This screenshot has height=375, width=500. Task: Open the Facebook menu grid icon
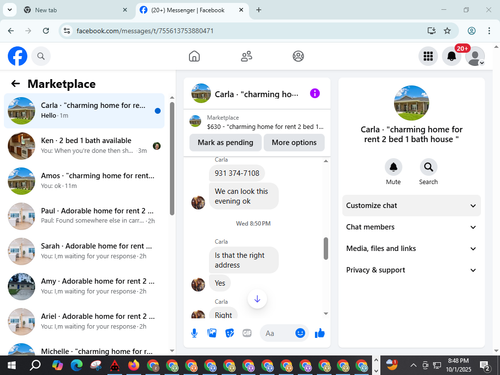coord(428,56)
